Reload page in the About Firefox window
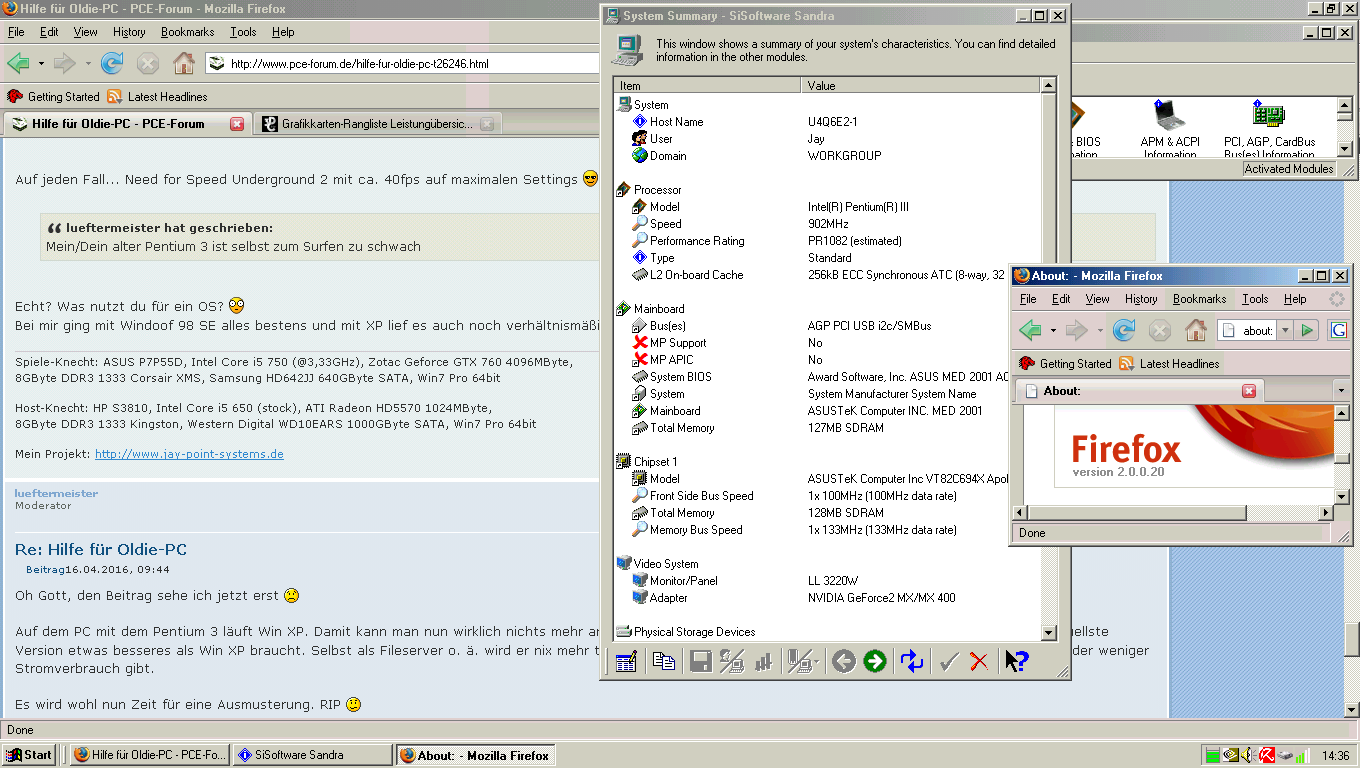Screen dimensions: 1360x768 tap(1124, 331)
